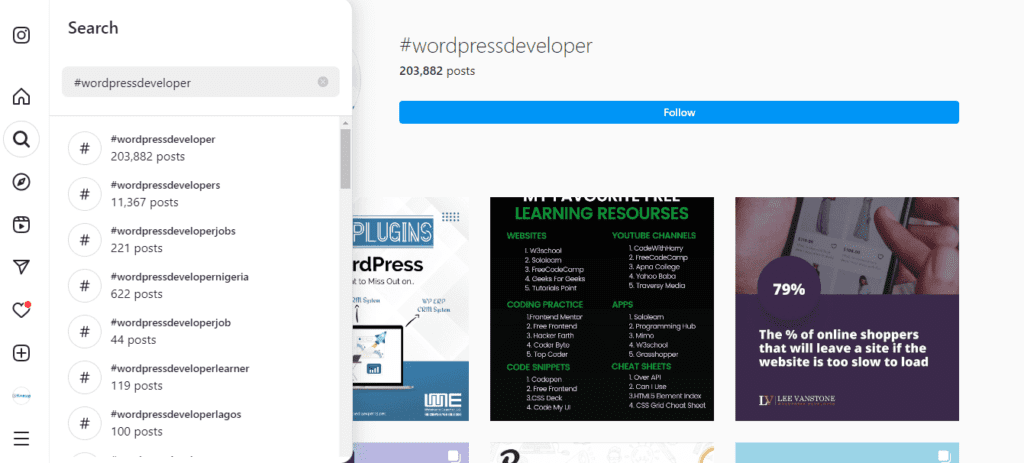The width and height of the screenshot is (1024, 463).
Task: Select #wordpressdevelopers result with 11,367 posts
Action: (165, 194)
